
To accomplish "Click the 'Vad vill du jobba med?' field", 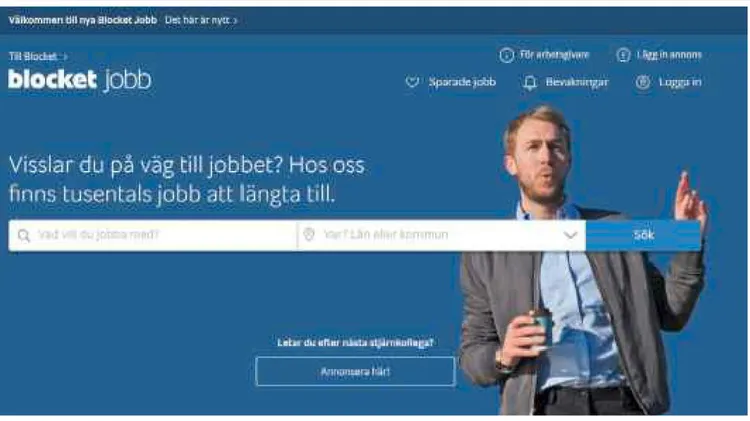I will (x=153, y=235).
